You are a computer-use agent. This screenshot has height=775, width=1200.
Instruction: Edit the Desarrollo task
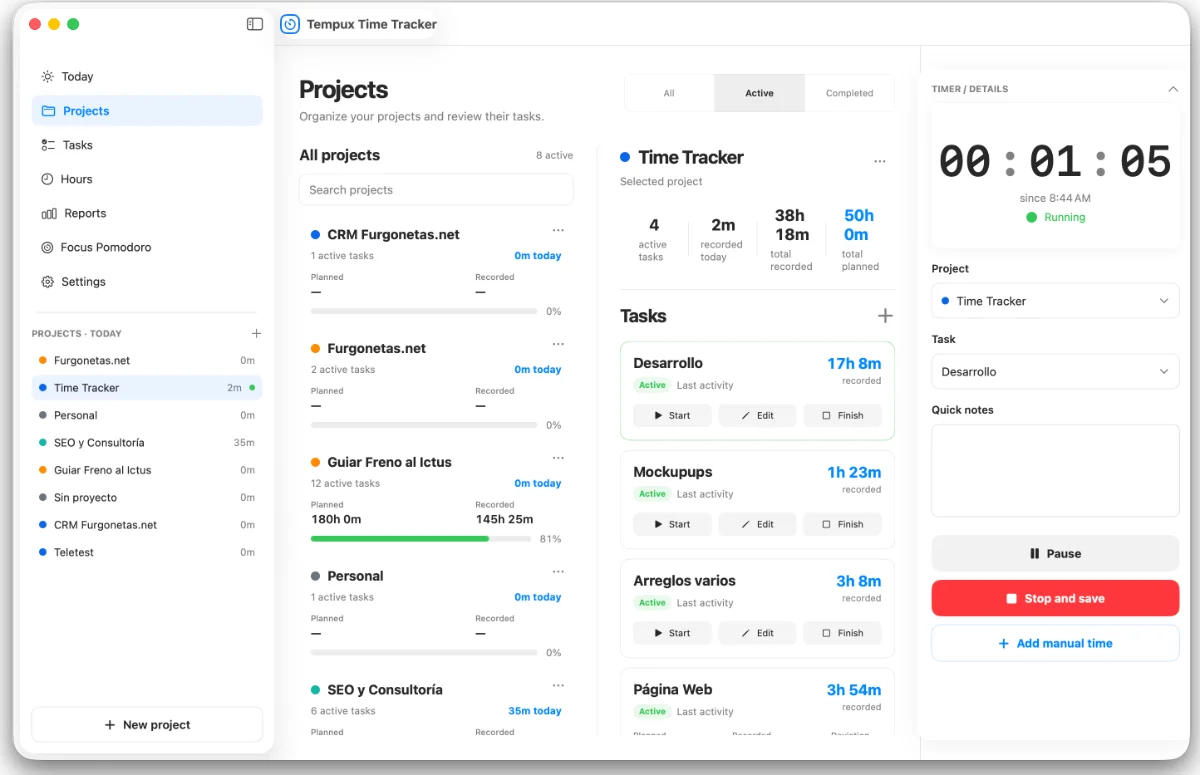758,415
